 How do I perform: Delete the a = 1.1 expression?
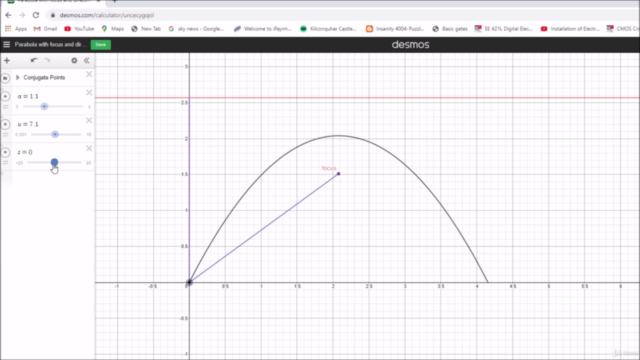pos(89,93)
